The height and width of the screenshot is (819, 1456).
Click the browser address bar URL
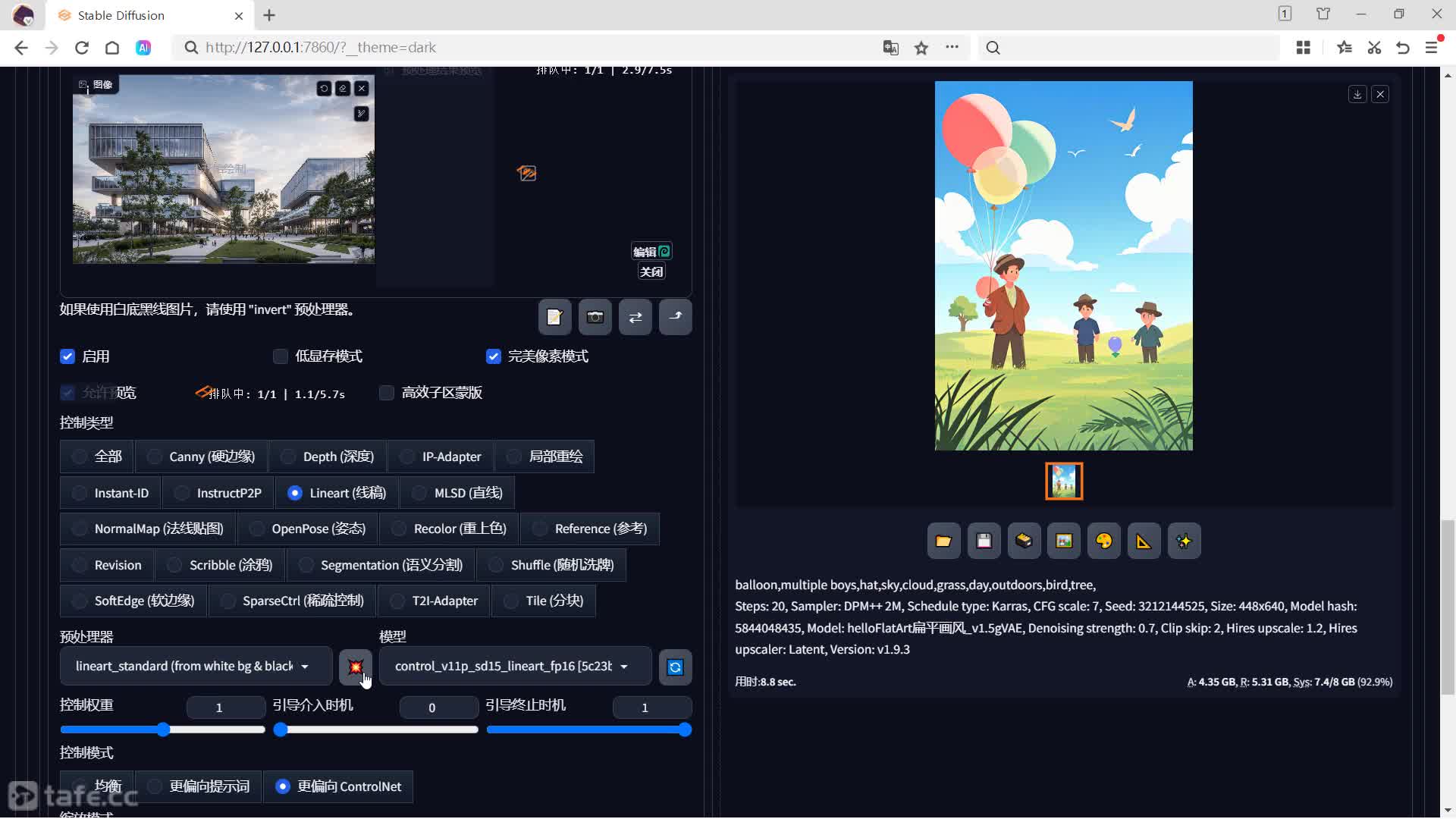[321, 48]
